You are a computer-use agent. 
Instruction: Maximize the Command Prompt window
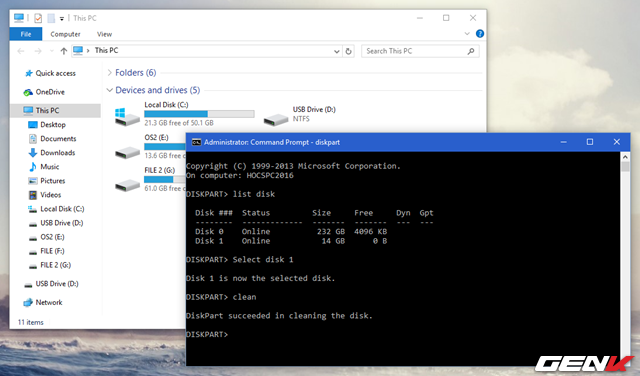coord(590,142)
